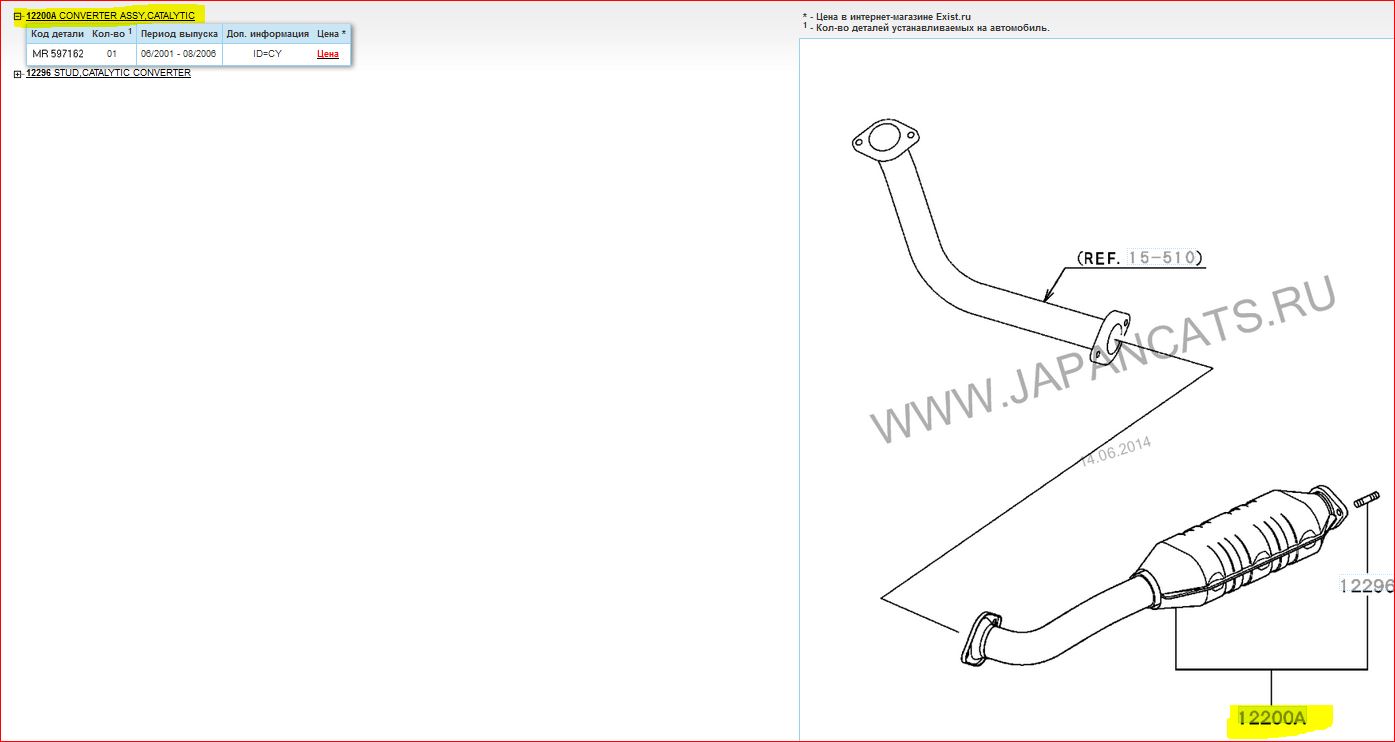Collapse the 12200A converter tree node
This screenshot has height=742, width=1395.
click(x=18, y=16)
